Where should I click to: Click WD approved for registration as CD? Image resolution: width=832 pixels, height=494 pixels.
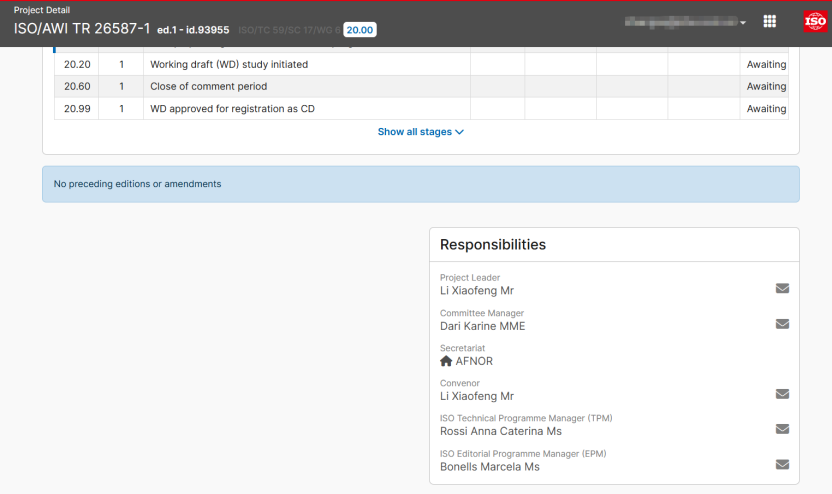click(x=232, y=109)
